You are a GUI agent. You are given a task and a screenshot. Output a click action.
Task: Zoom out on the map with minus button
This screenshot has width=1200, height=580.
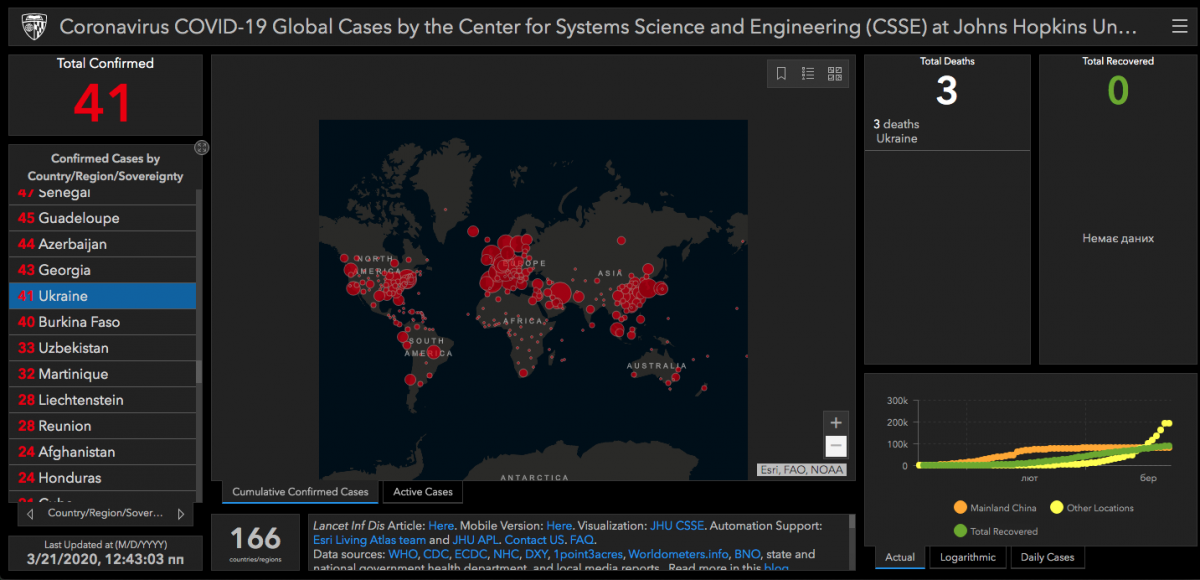pos(836,447)
